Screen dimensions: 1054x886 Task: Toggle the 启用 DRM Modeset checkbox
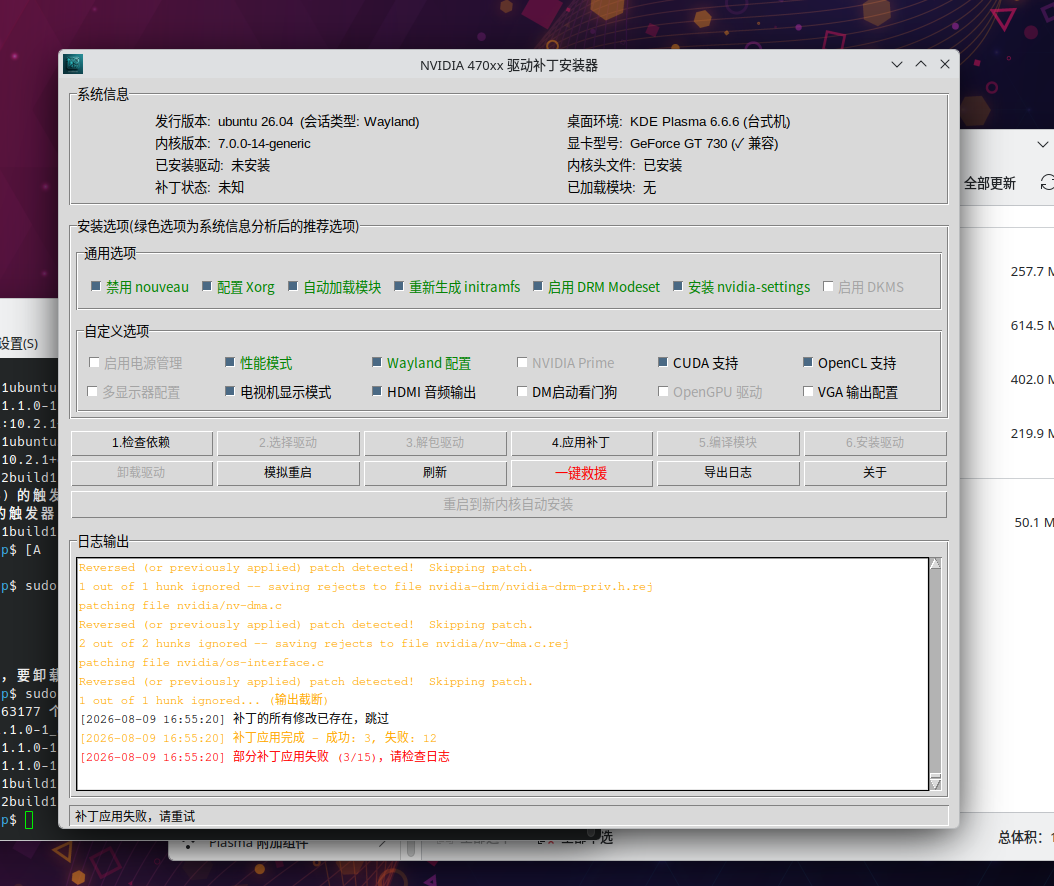(537, 286)
